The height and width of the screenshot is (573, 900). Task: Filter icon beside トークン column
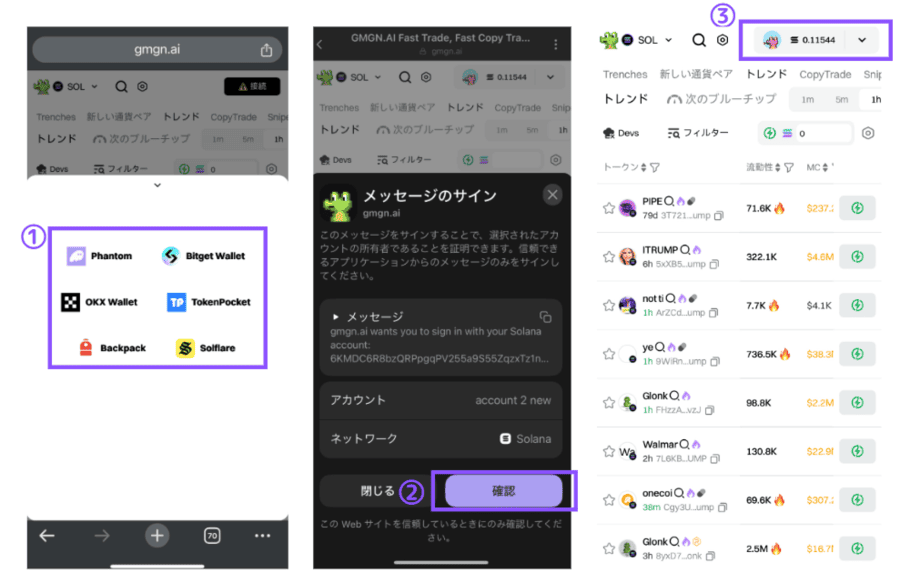coord(655,168)
